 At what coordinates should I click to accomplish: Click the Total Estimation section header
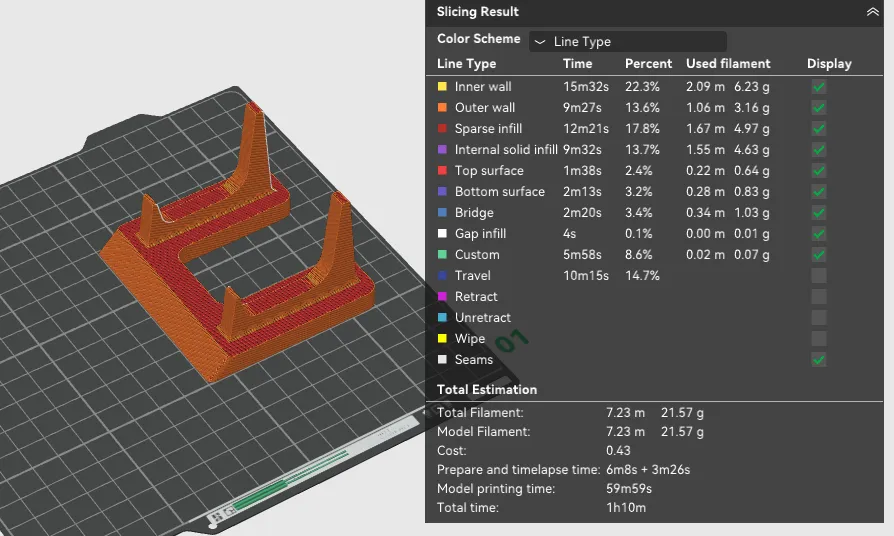[x=487, y=389]
